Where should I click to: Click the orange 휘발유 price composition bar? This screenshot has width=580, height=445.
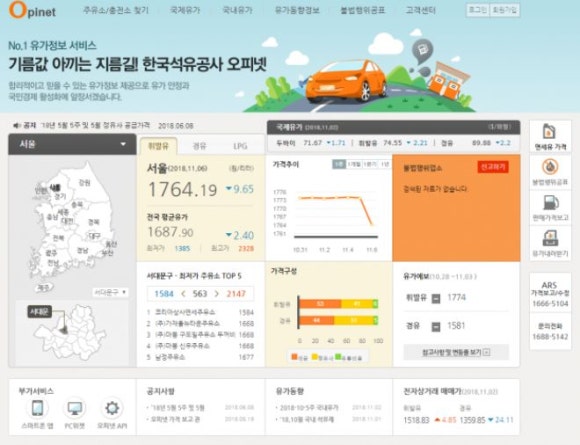click(x=320, y=304)
